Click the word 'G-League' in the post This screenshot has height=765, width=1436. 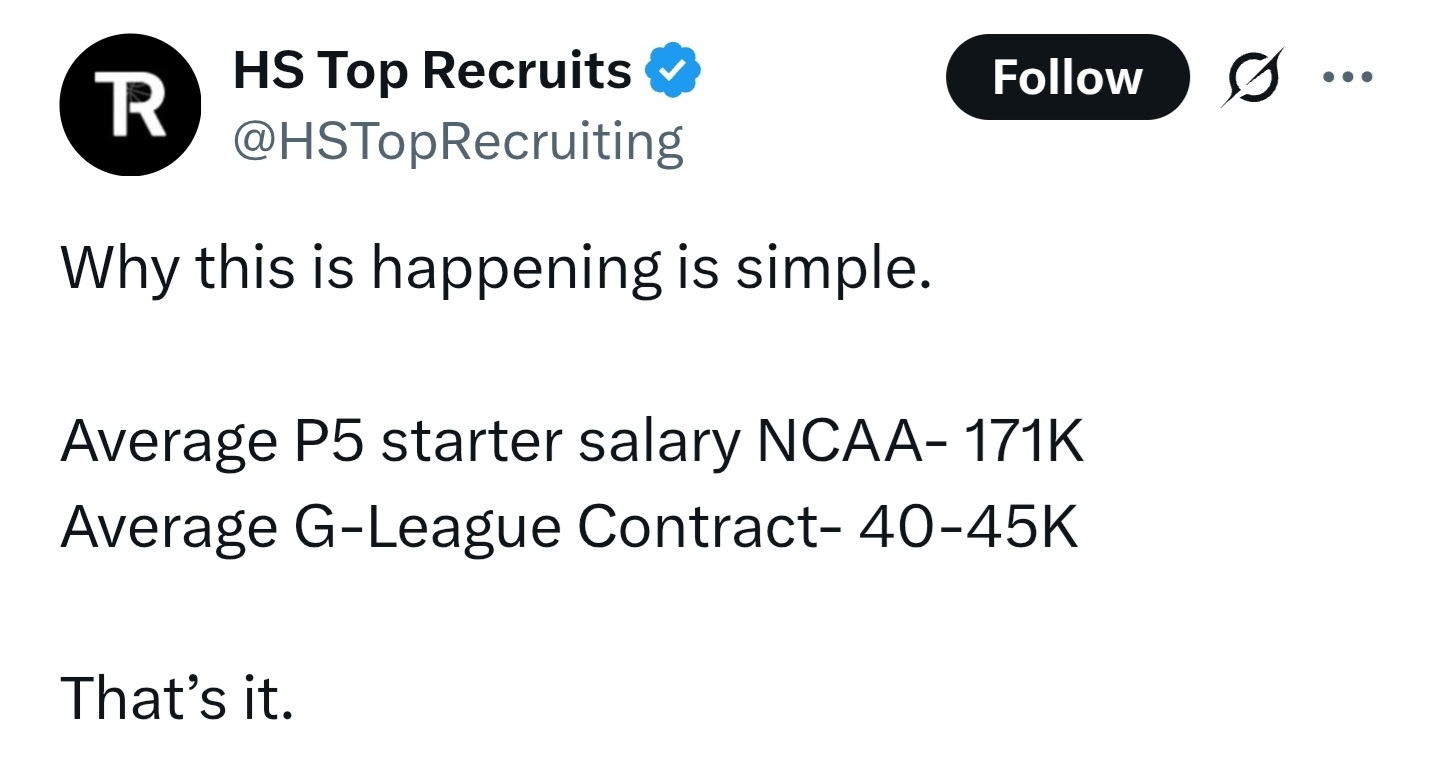[x=424, y=527]
